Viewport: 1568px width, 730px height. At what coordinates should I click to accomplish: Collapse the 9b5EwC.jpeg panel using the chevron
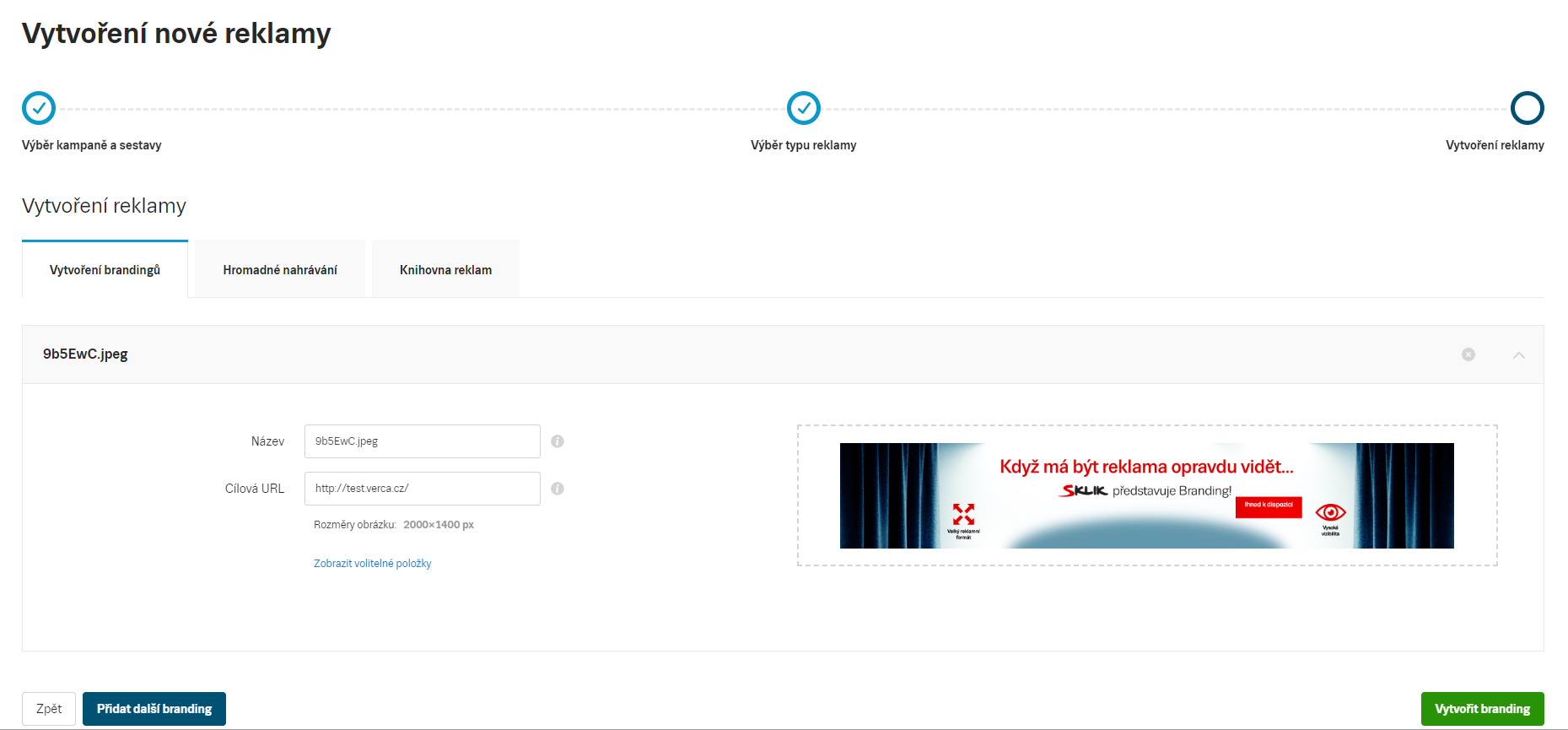[1519, 355]
